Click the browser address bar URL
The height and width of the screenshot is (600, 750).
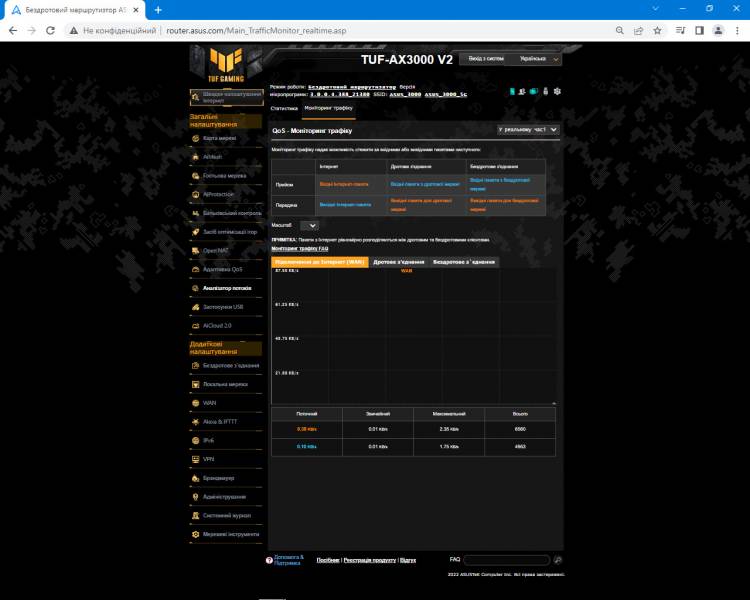point(256,31)
